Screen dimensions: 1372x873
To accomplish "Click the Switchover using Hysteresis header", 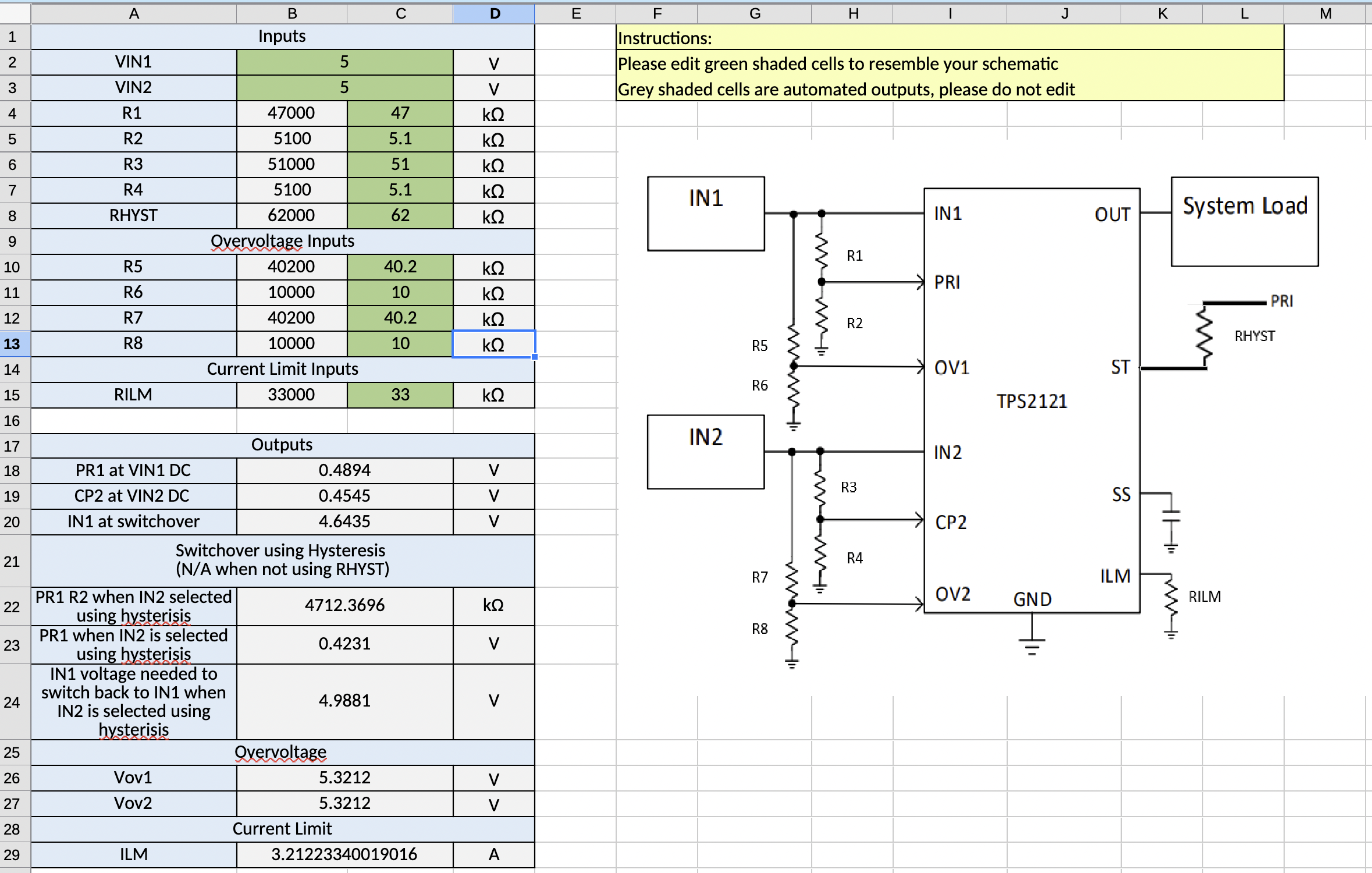I will pyautogui.click(x=283, y=561).
